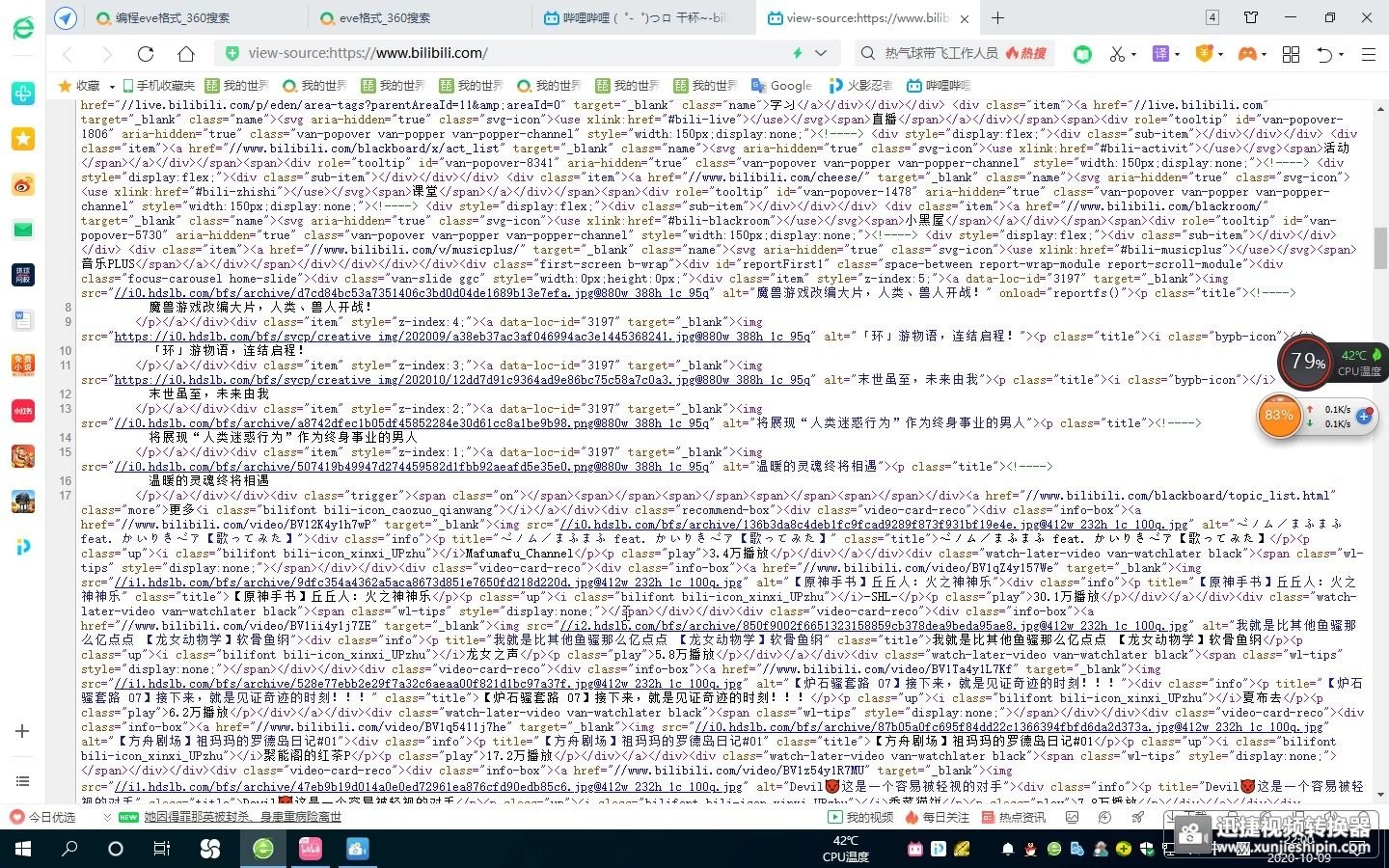Click the red 热搜 hot search badge
The width and height of the screenshot is (1389, 868).
[1026, 53]
